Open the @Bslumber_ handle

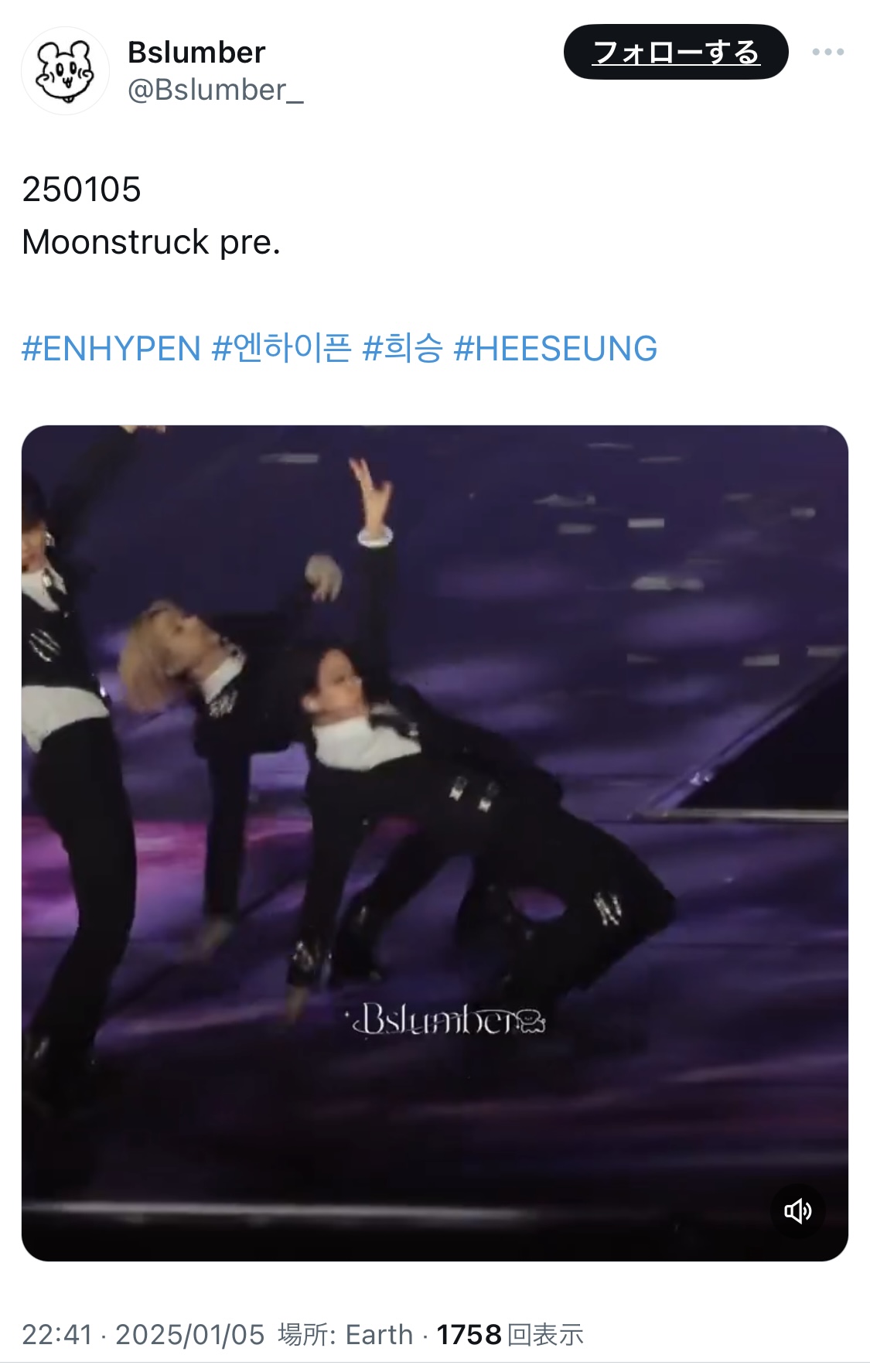point(215,90)
